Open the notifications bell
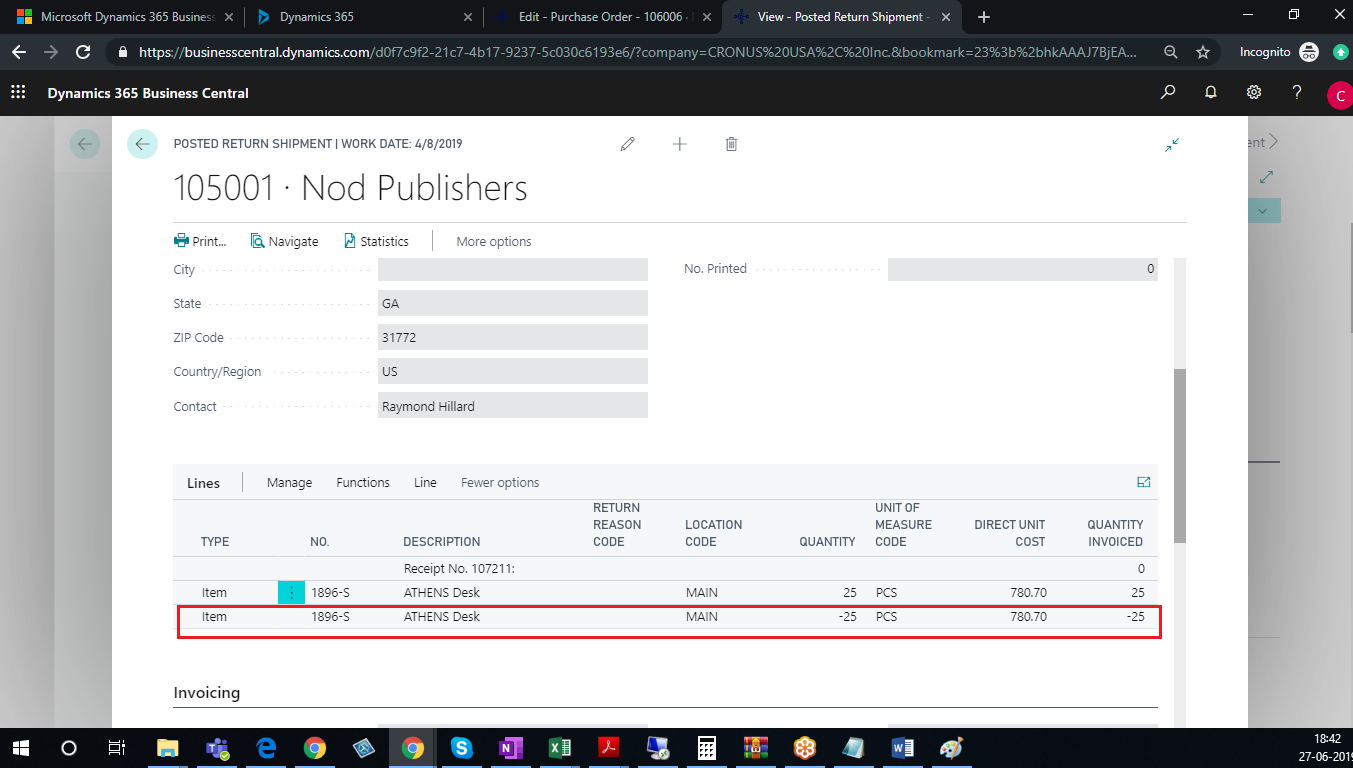The height and width of the screenshot is (768, 1353). (1211, 93)
